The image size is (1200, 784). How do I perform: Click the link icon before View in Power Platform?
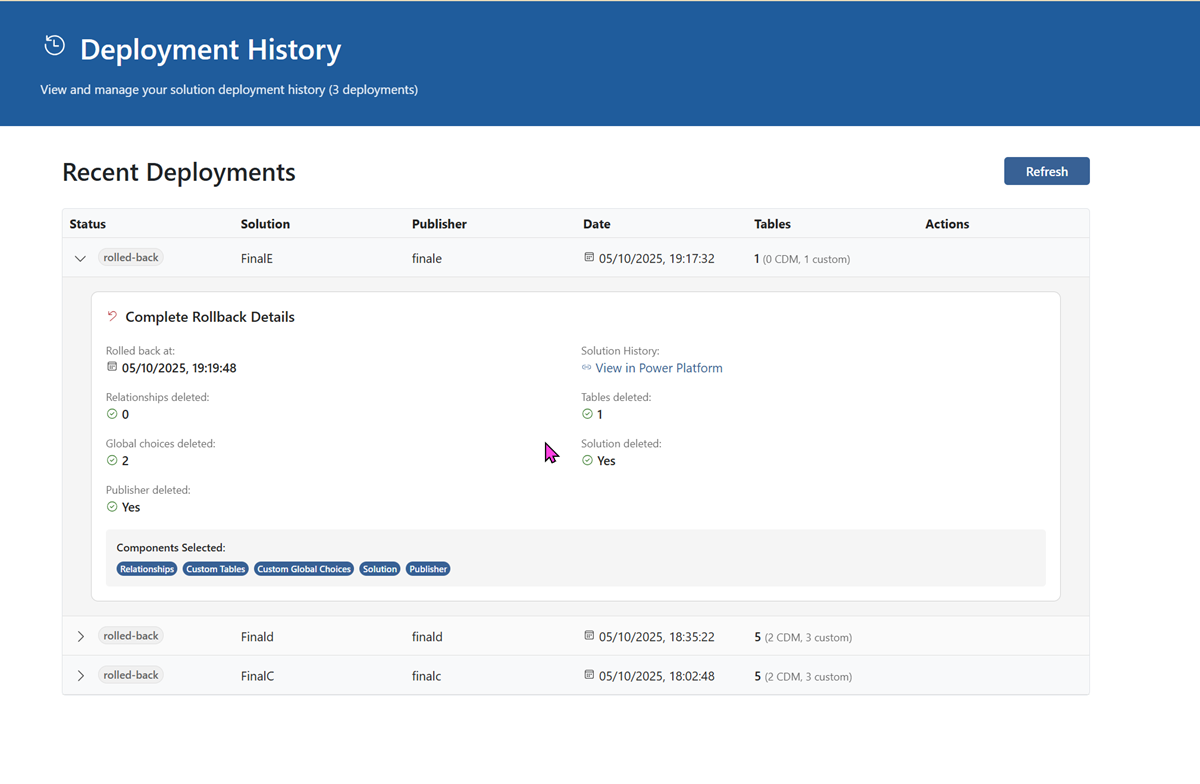587,368
